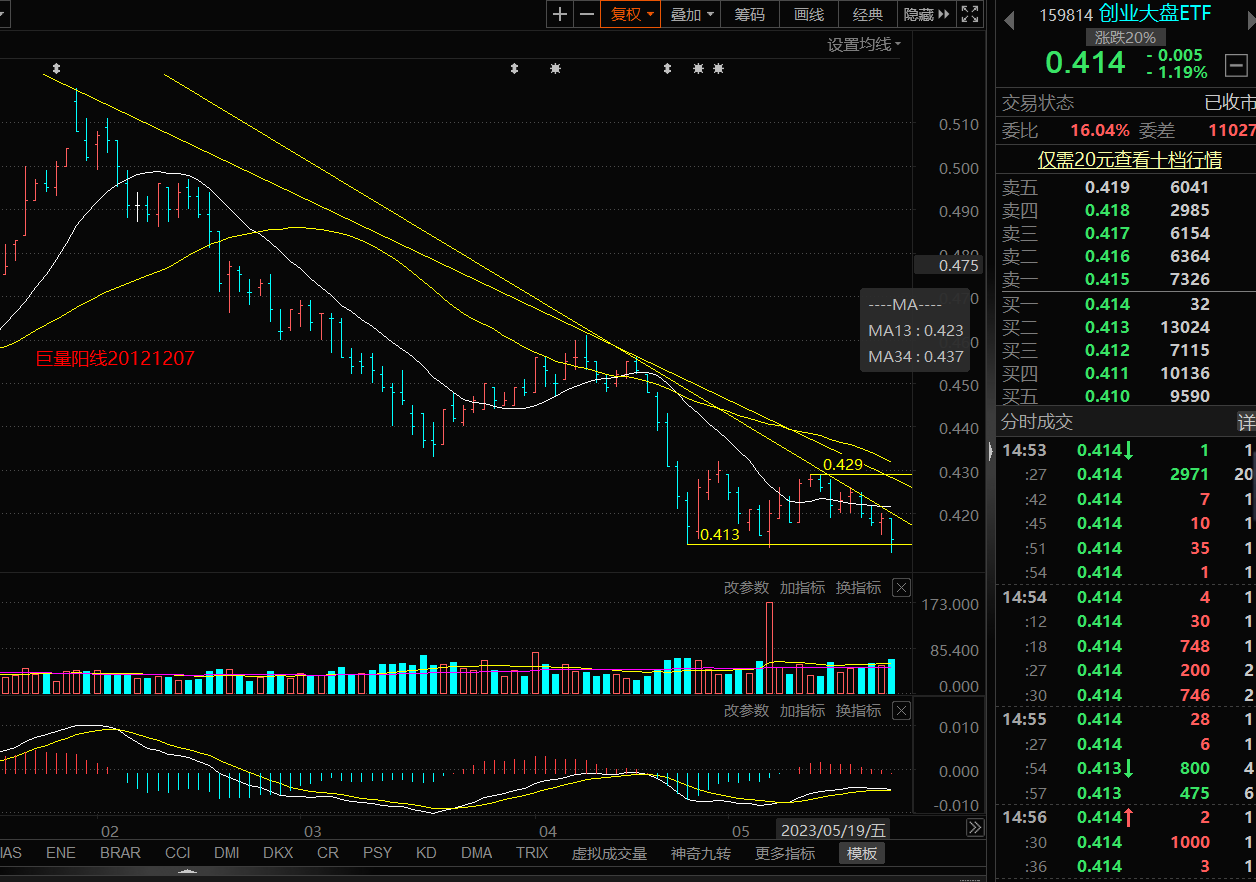Click the 隐藏 hide panel button
The width and height of the screenshot is (1256, 882).
(x=926, y=14)
